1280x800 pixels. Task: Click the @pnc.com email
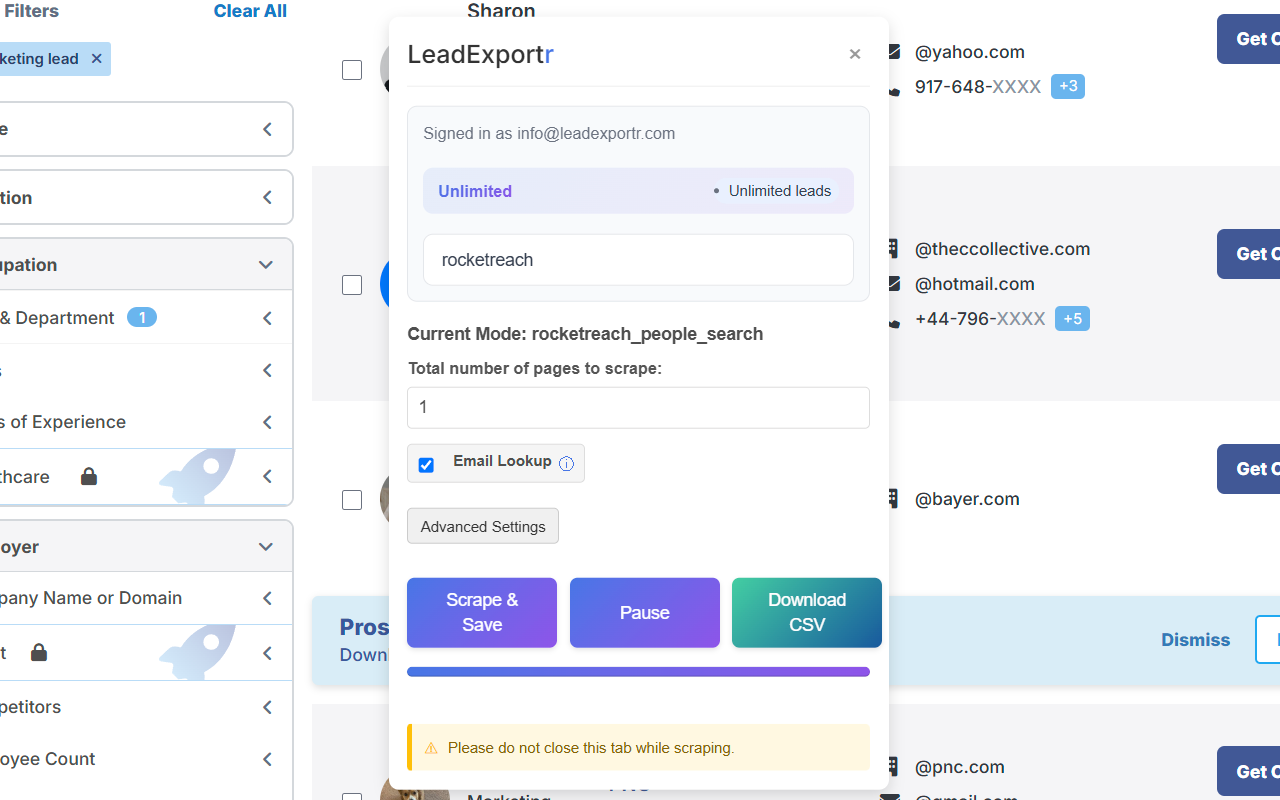coord(960,768)
